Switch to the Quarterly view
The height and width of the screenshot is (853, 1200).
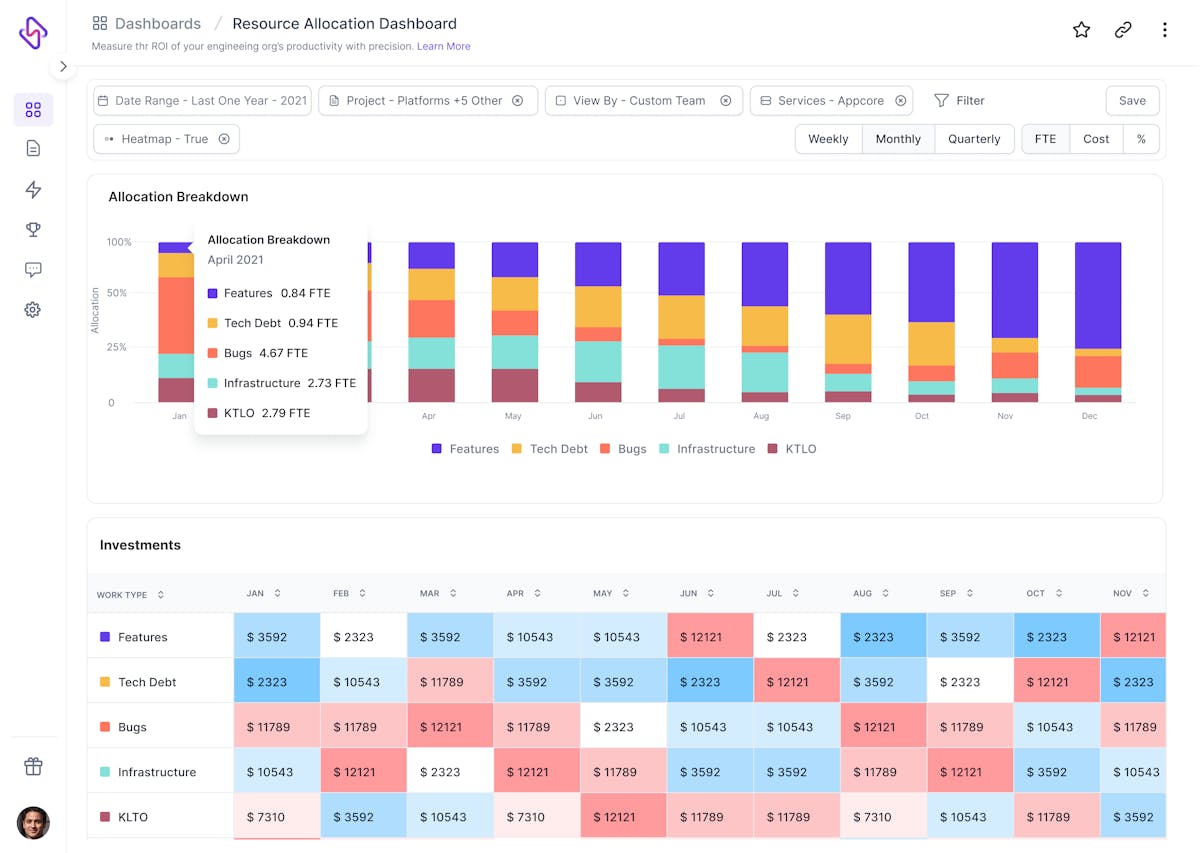[974, 139]
